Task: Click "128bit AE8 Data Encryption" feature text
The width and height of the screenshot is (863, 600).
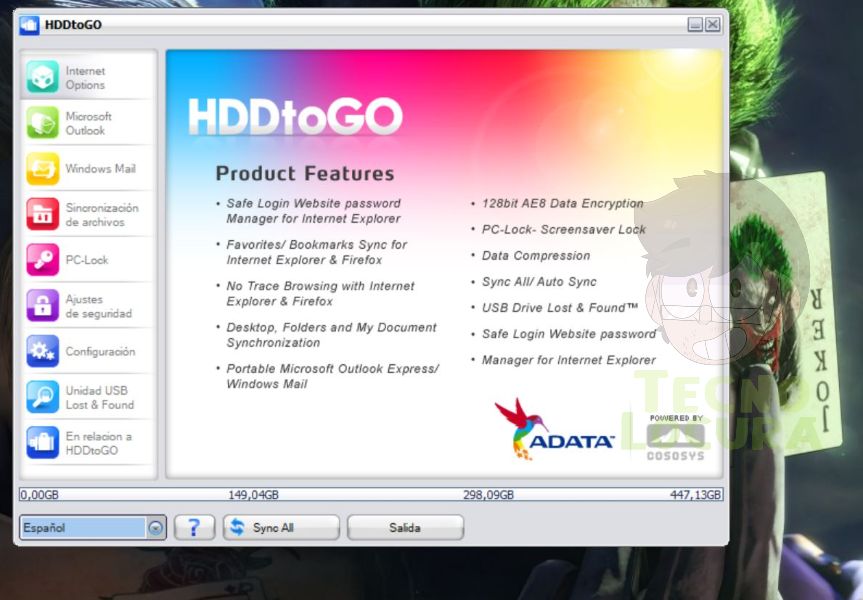Action: [562, 203]
